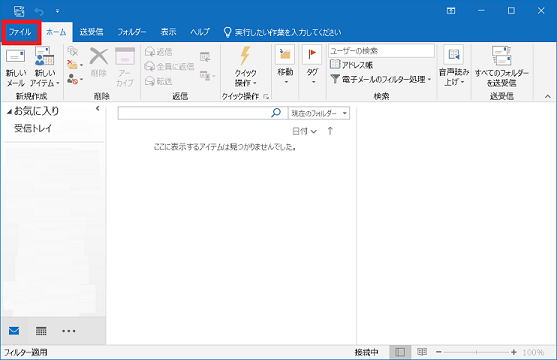Click the 転送 forward button

pyautogui.click(x=158, y=81)
